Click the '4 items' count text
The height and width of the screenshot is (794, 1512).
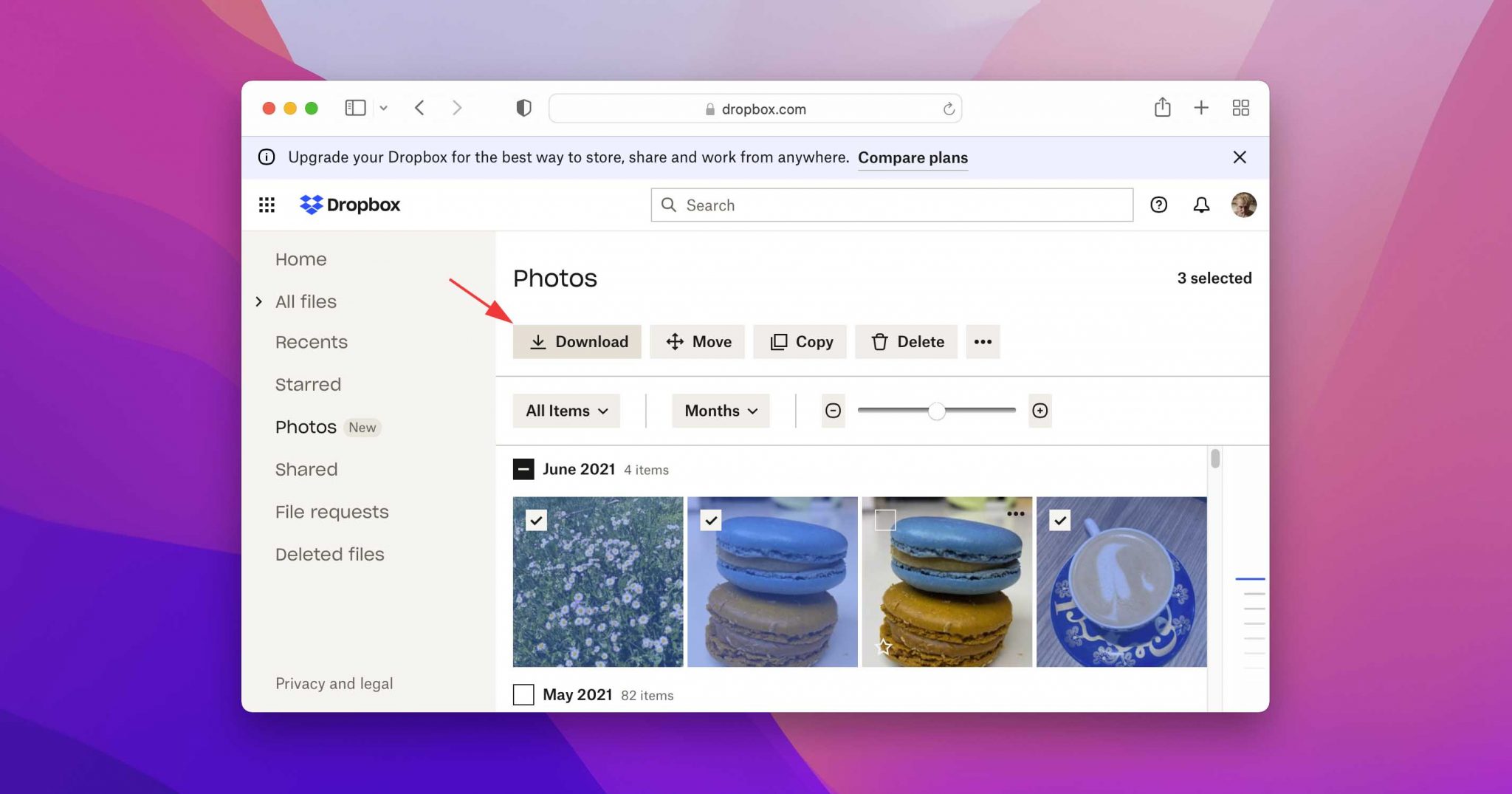coord(646,470)
